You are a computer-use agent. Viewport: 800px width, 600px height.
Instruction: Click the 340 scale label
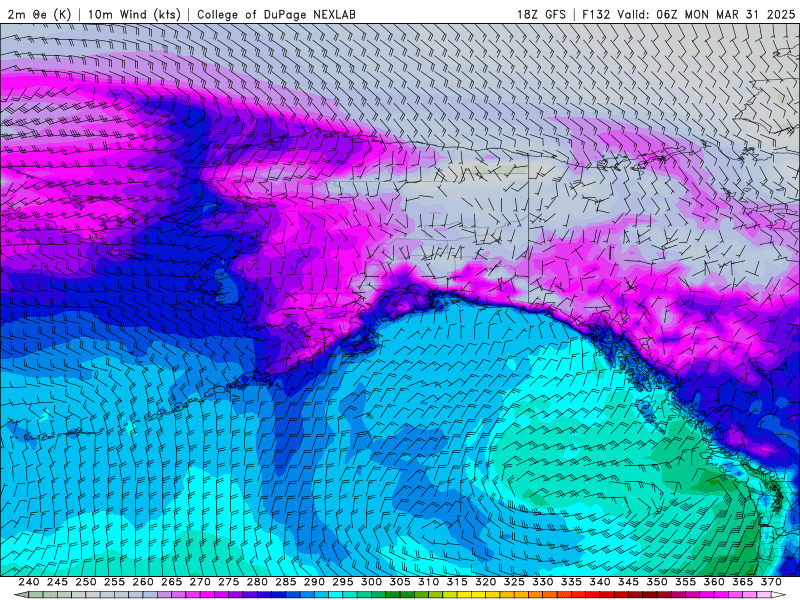tap(600, 582)
